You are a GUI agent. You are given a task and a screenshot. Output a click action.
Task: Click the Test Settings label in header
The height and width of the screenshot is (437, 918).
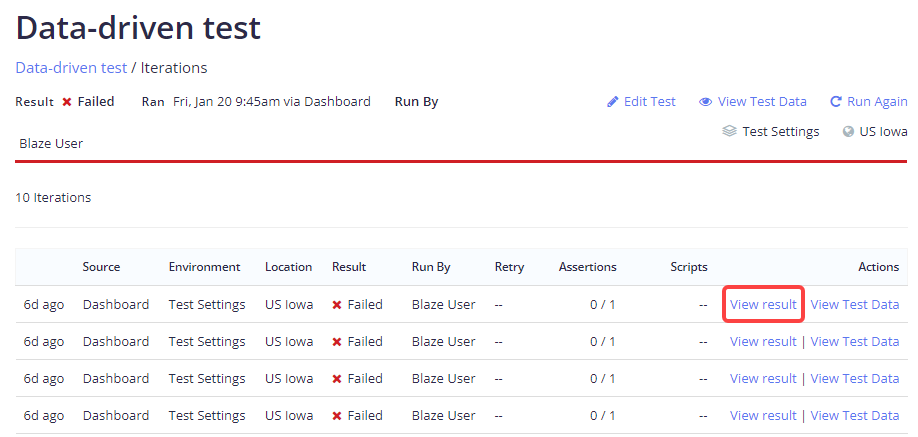click(780, 132)
